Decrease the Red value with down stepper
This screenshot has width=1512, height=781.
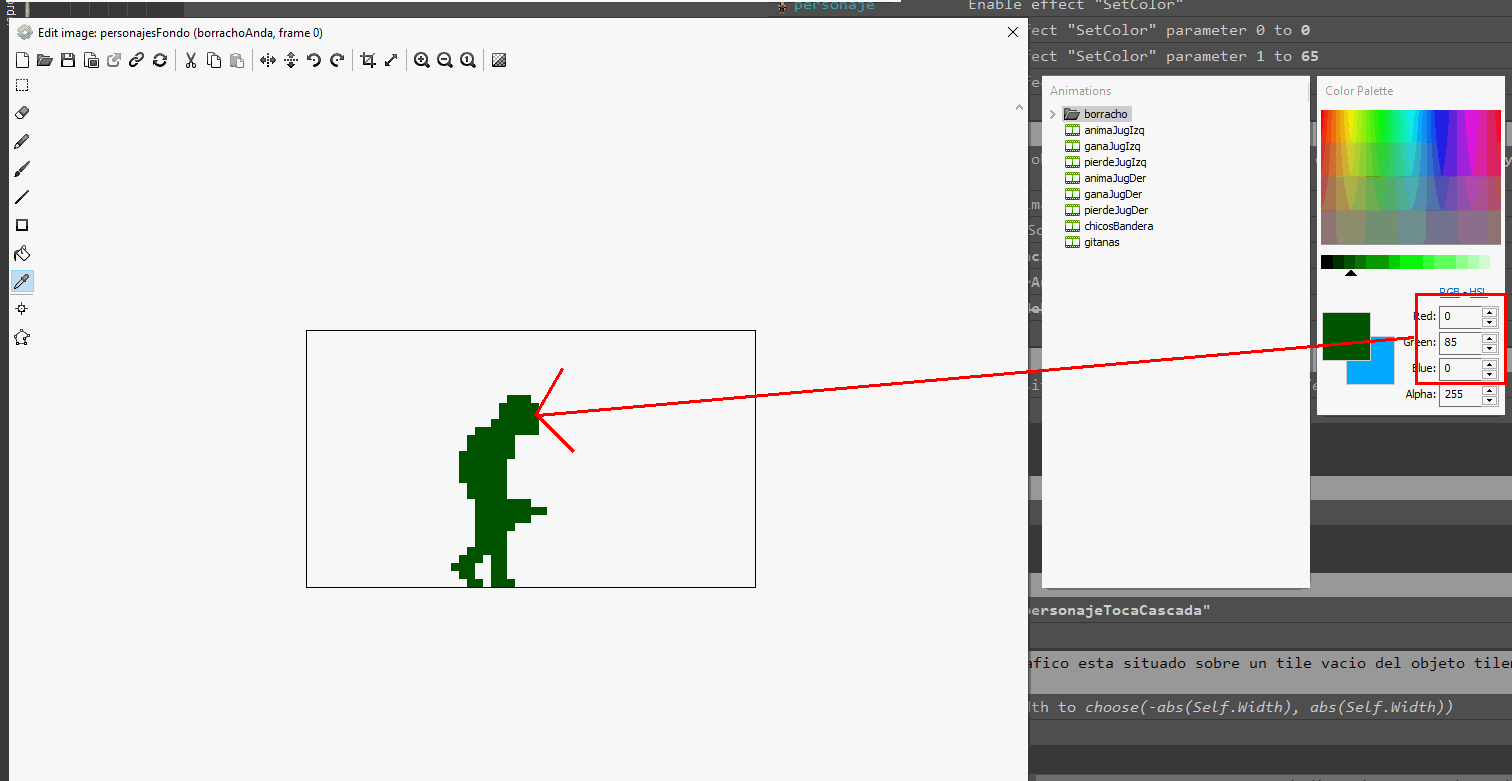point(1490,322)
